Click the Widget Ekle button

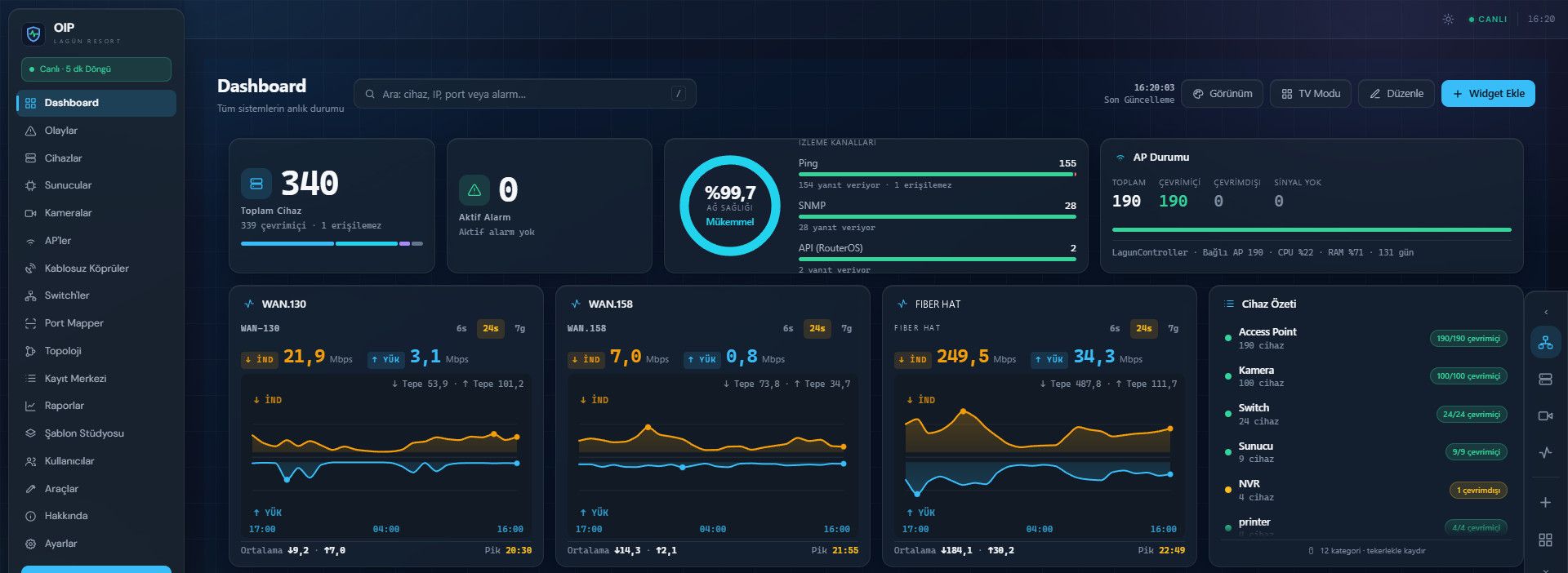(1488, 94)
